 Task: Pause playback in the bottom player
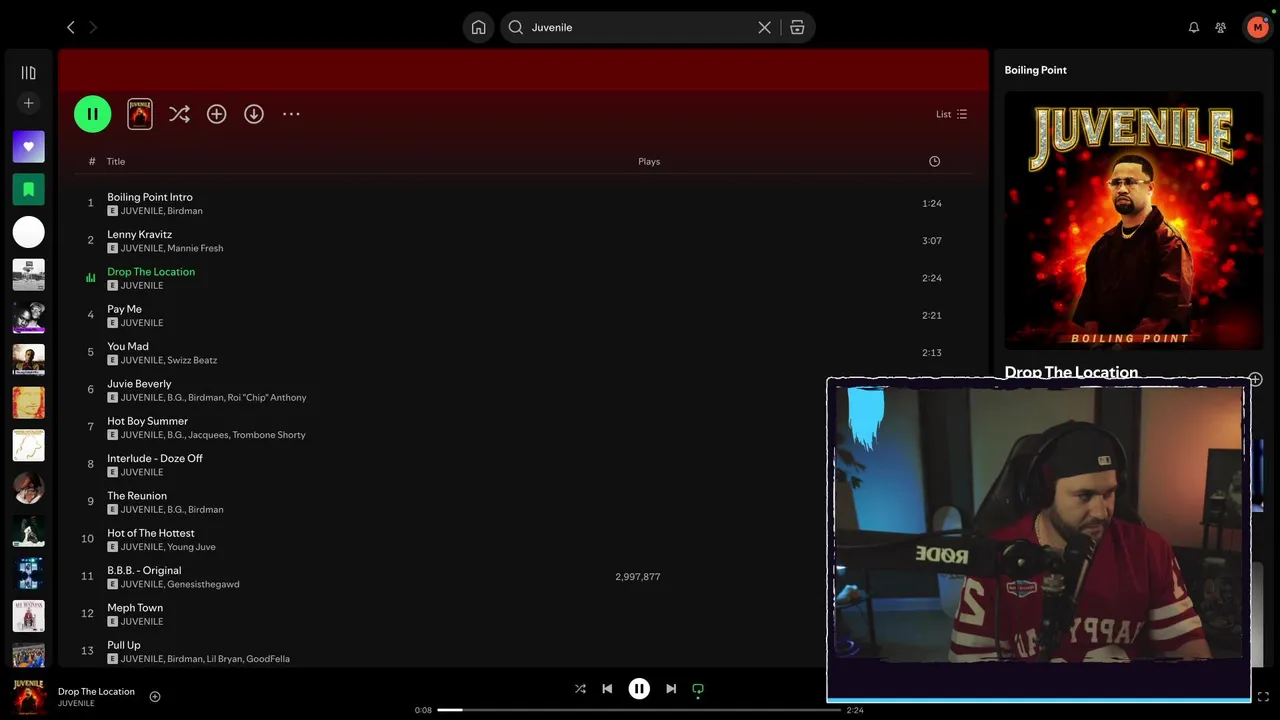coord(639,688)
